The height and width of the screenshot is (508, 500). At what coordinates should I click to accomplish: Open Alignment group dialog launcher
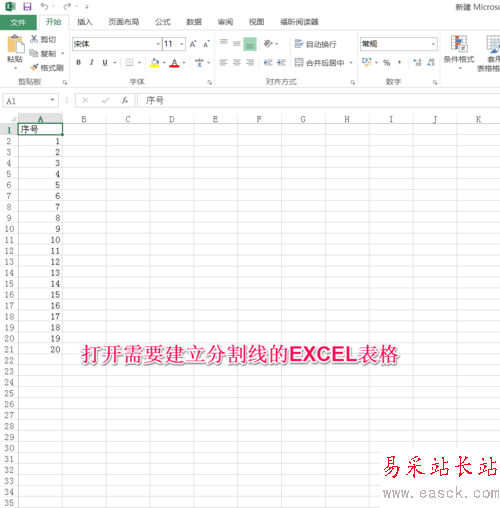(353, 82)
